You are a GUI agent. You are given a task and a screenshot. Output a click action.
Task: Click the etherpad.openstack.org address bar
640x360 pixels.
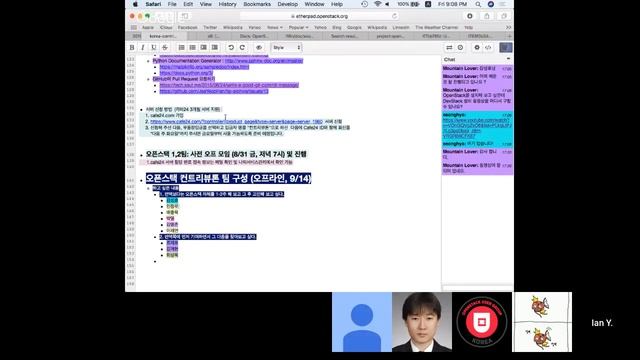tap(319, 16)
